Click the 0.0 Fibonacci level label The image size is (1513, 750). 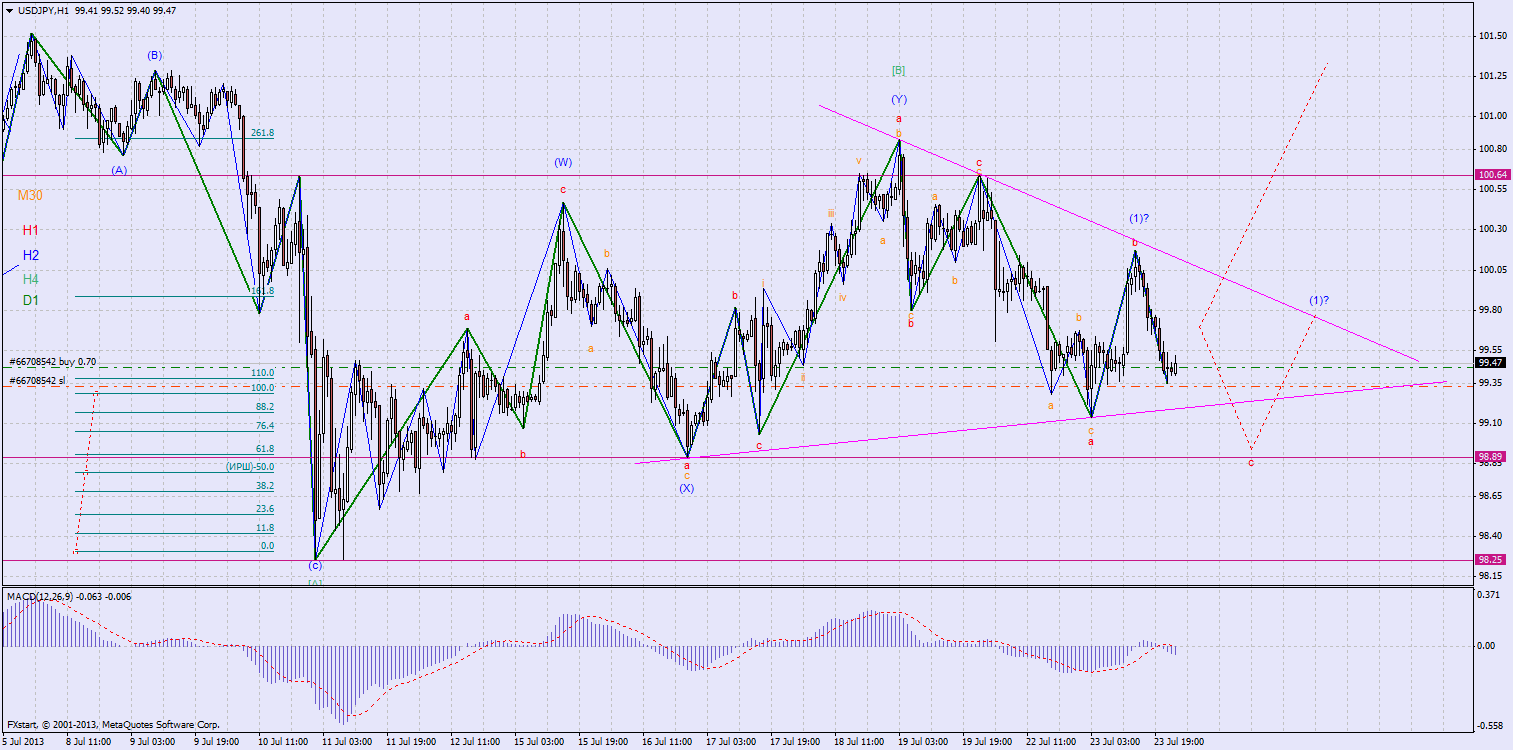(267, 546)
